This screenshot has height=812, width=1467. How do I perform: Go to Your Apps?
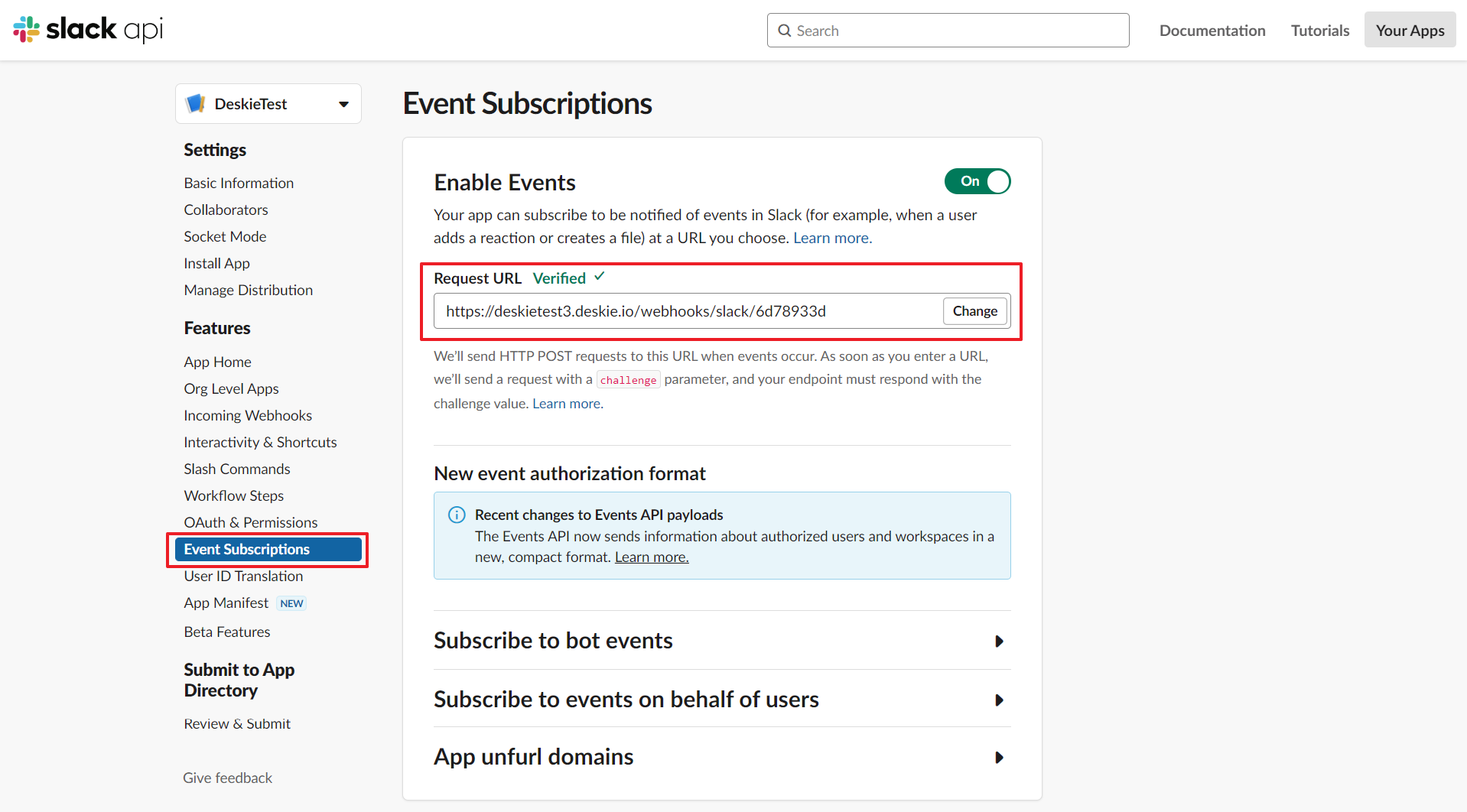tap(1410, 31)
